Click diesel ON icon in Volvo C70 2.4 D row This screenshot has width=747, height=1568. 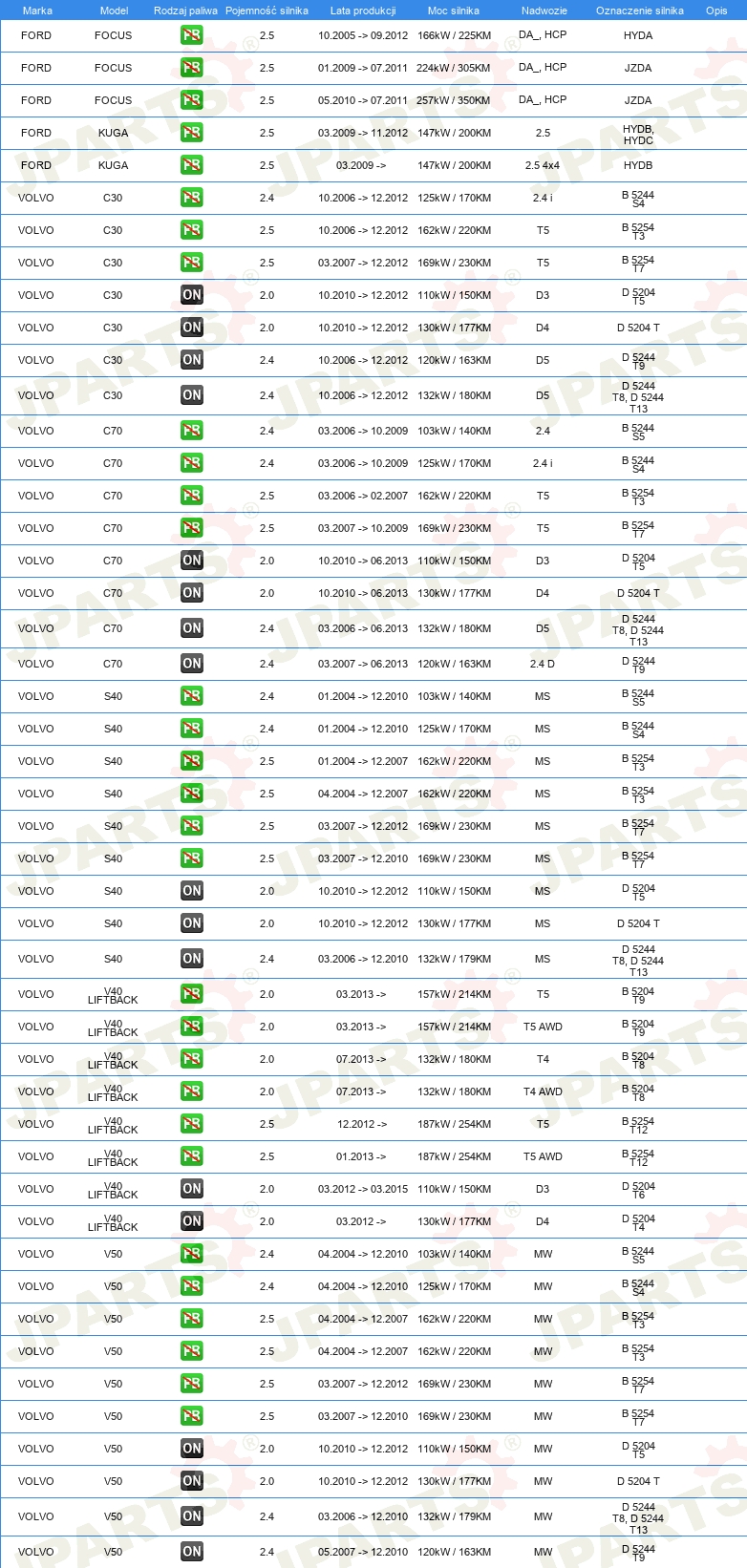(x=192, y=664)
